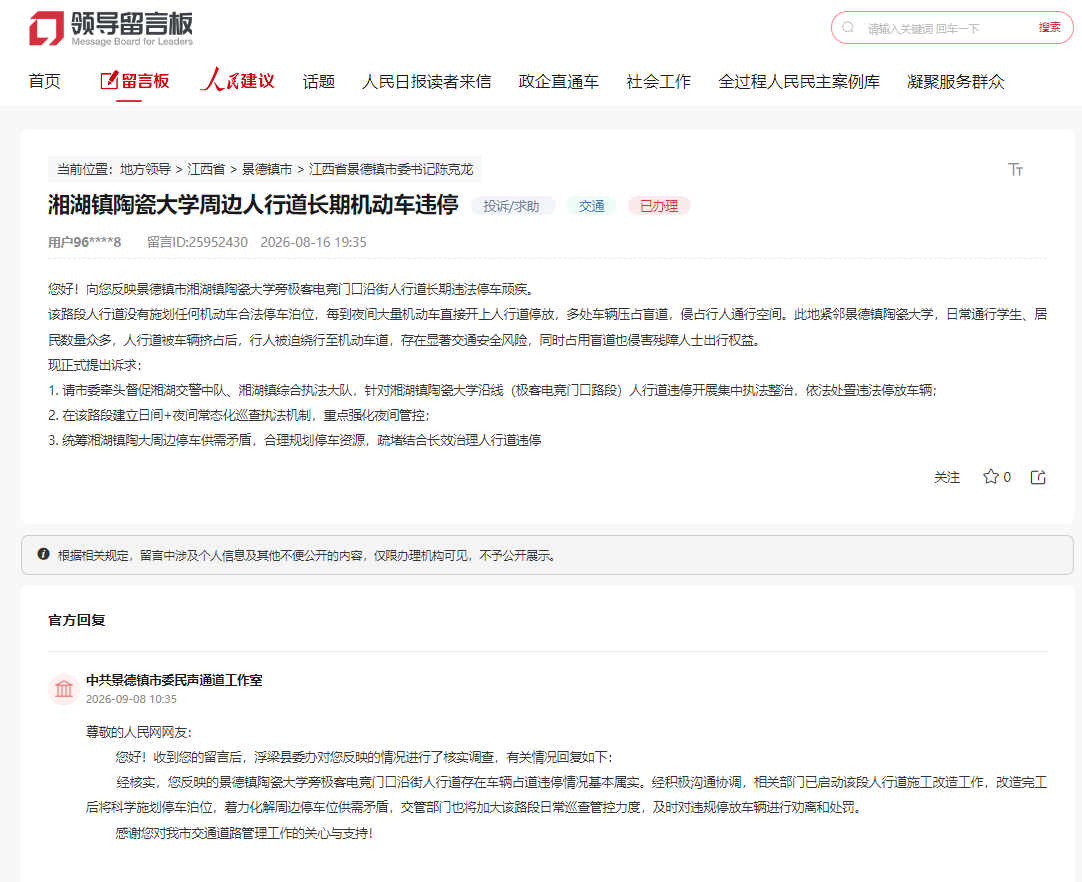Screen dimensions: 1082x882
Task: Open the 社会工作 nav item
Action: click(658, 81)
